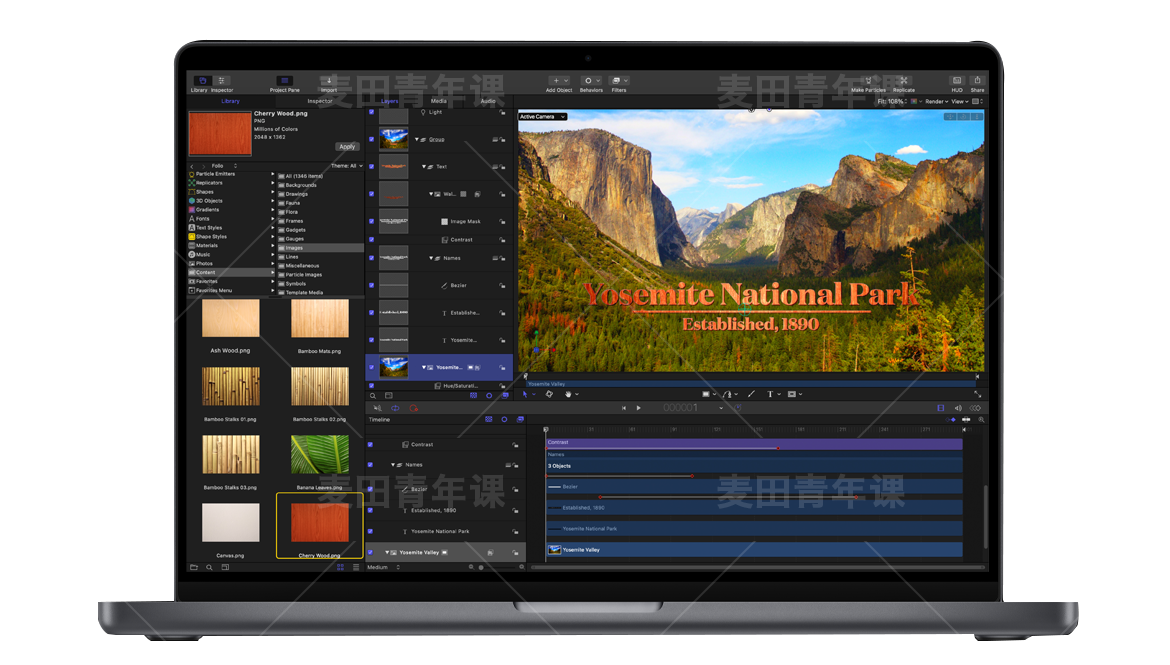This screenshot has width=1170, height=665.
Task: Toggle Yosemite National Park checkbox in Timeline
Action: tap(370, 531)
